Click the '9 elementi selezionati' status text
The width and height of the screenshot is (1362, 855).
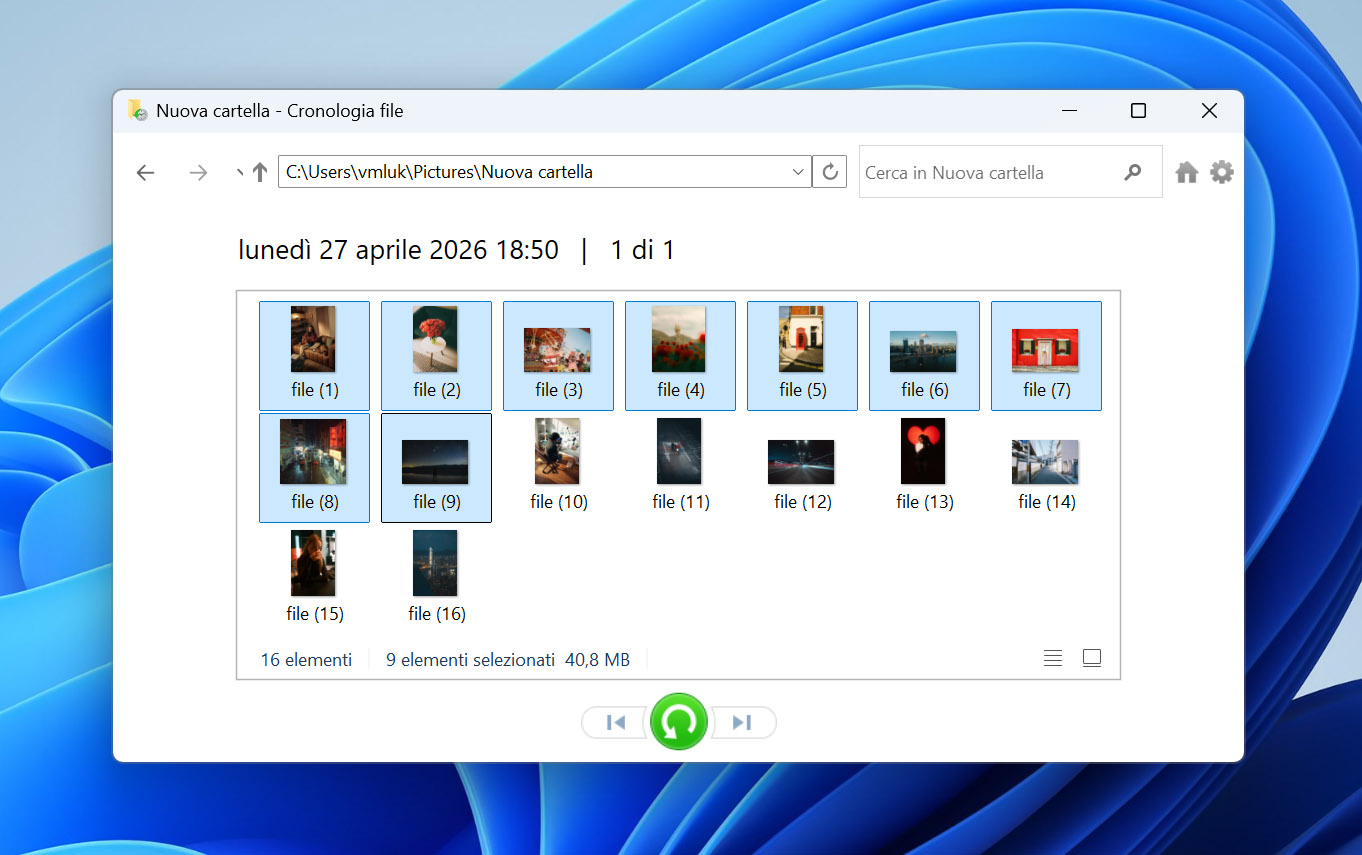[470, 660]
